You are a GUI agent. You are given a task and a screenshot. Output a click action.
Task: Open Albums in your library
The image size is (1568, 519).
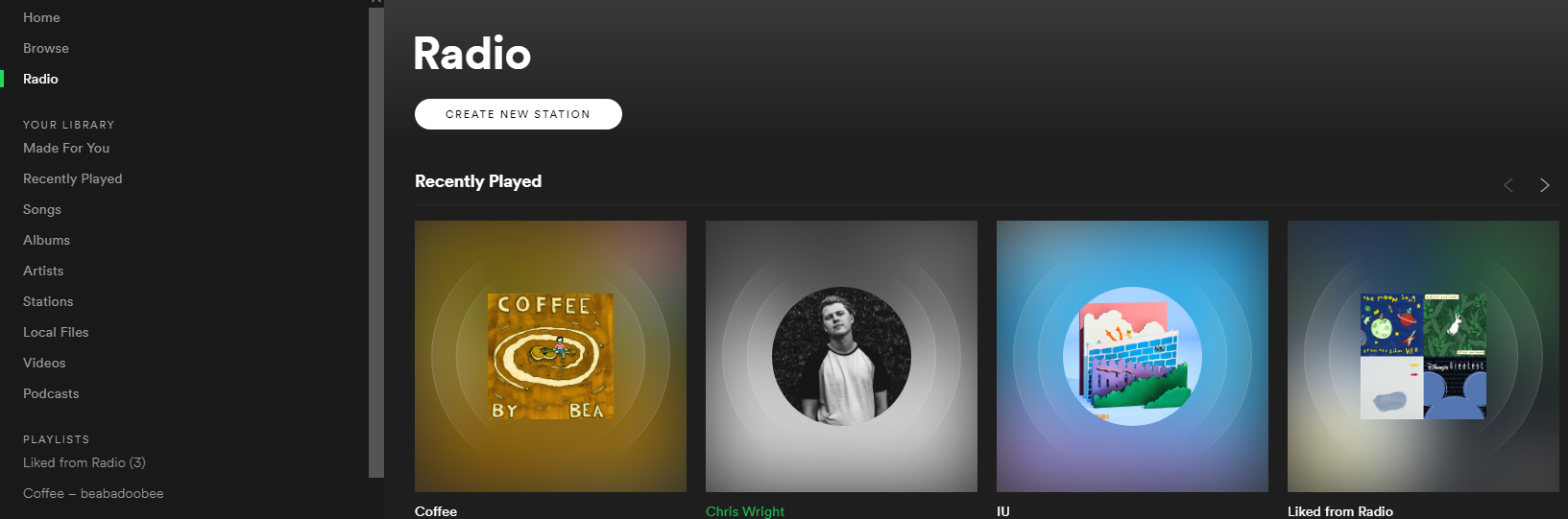point(46,240)
